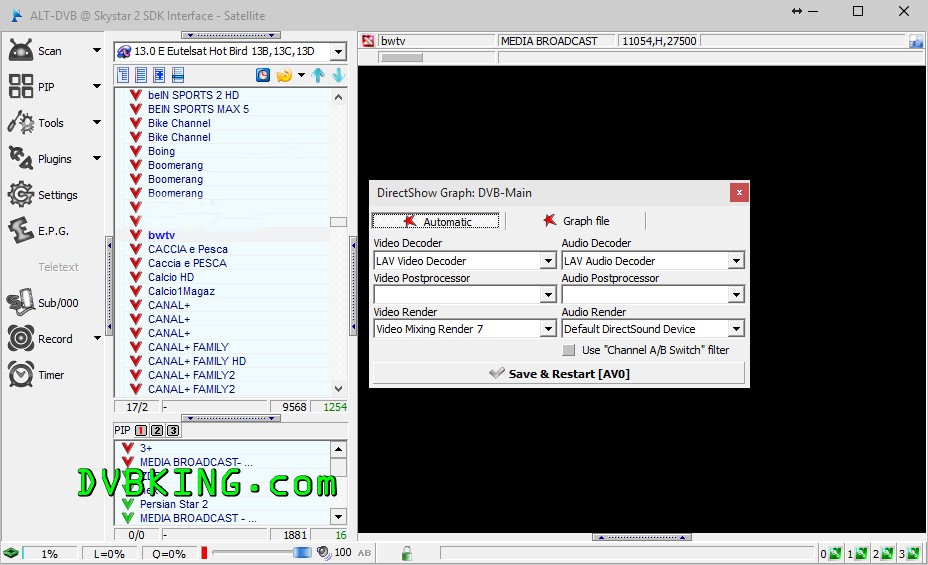Click the green device icon in status bar
The width and height of the screenshot is (928, 565).
pyautogui.click(x=11, y=553)
